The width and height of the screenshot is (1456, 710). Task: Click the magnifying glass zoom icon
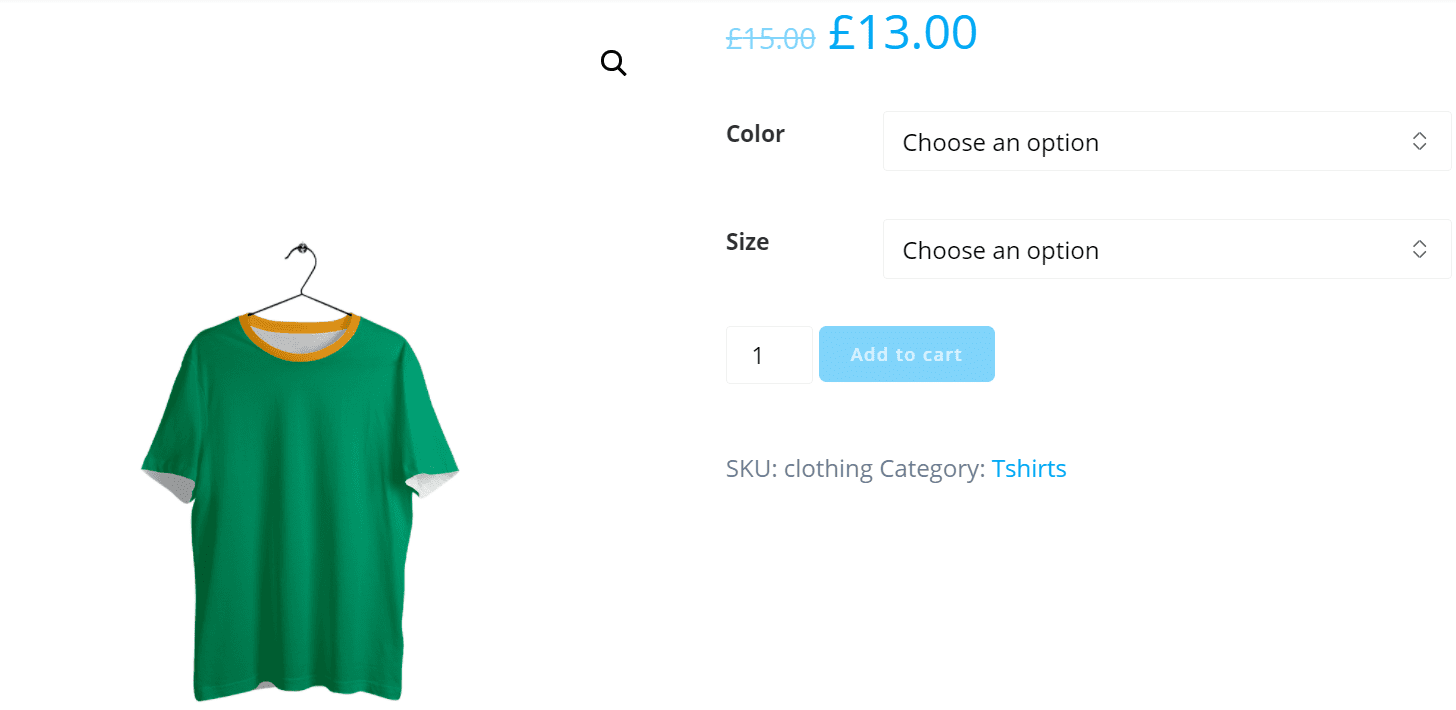pos(613,64)
